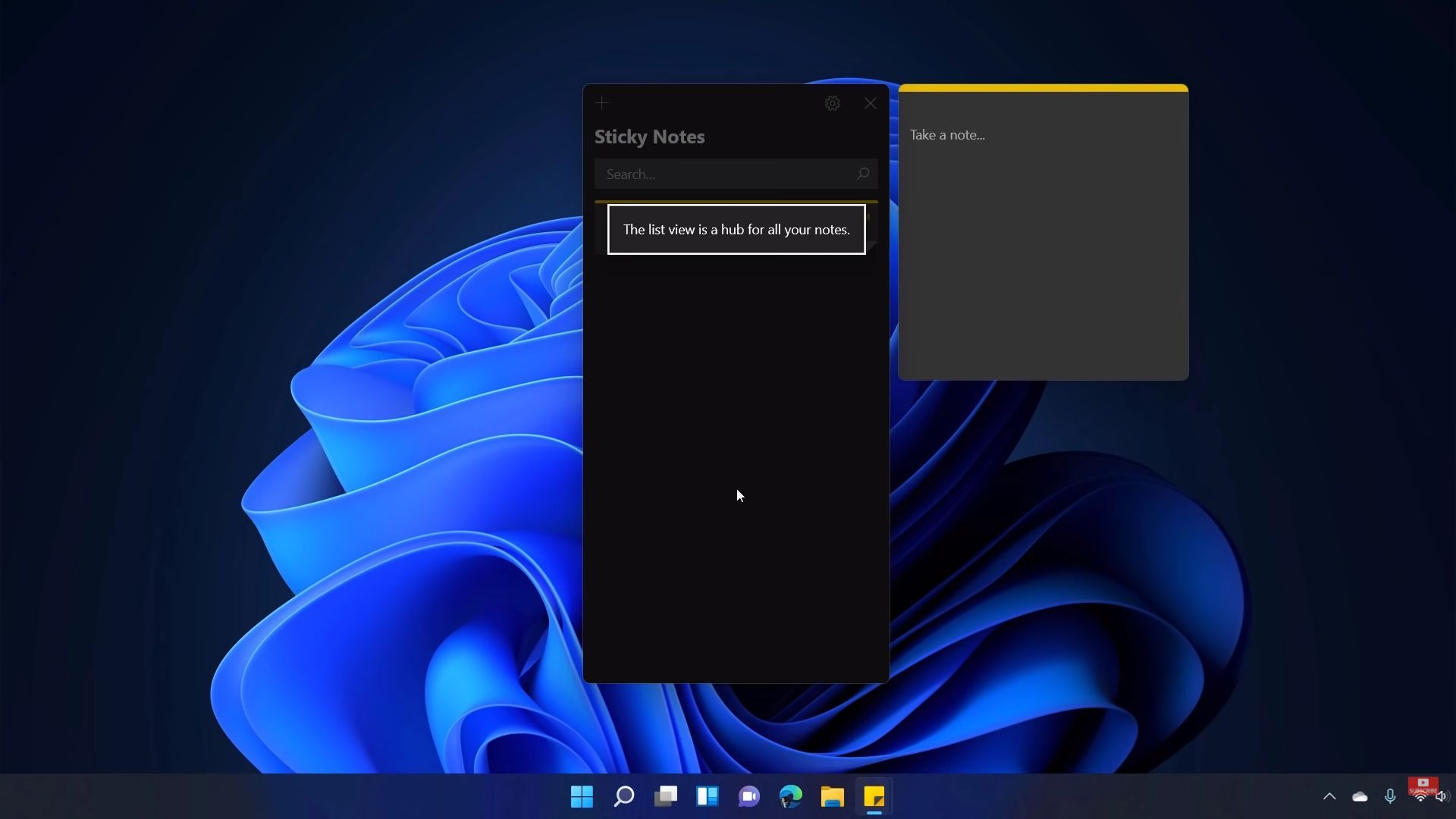Viewport: 1456px width, 819px height.
Task: Add a new note with plus icon
Action: [x=602, y=103]
